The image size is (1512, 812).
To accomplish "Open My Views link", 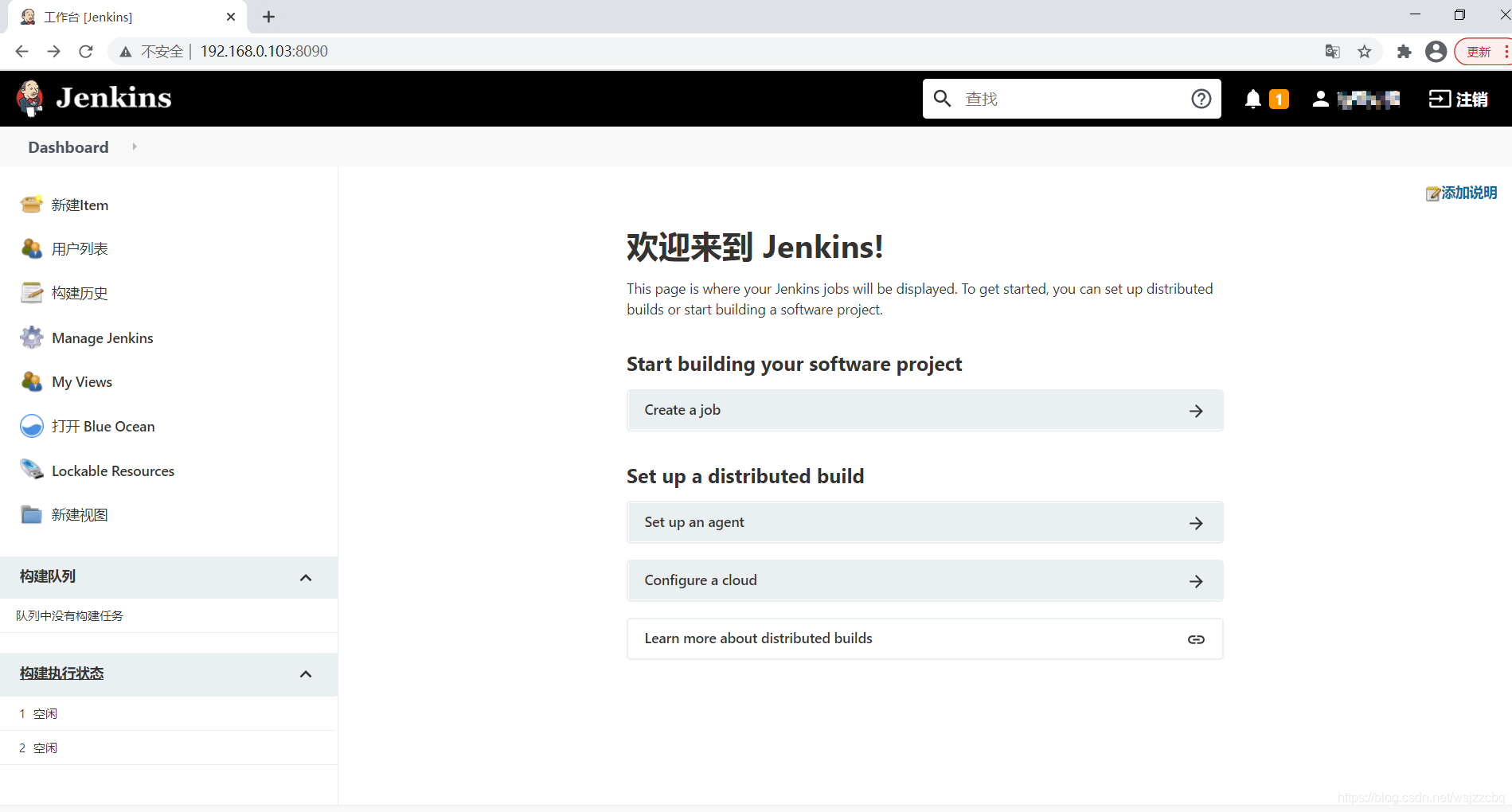I will point(82,381).
